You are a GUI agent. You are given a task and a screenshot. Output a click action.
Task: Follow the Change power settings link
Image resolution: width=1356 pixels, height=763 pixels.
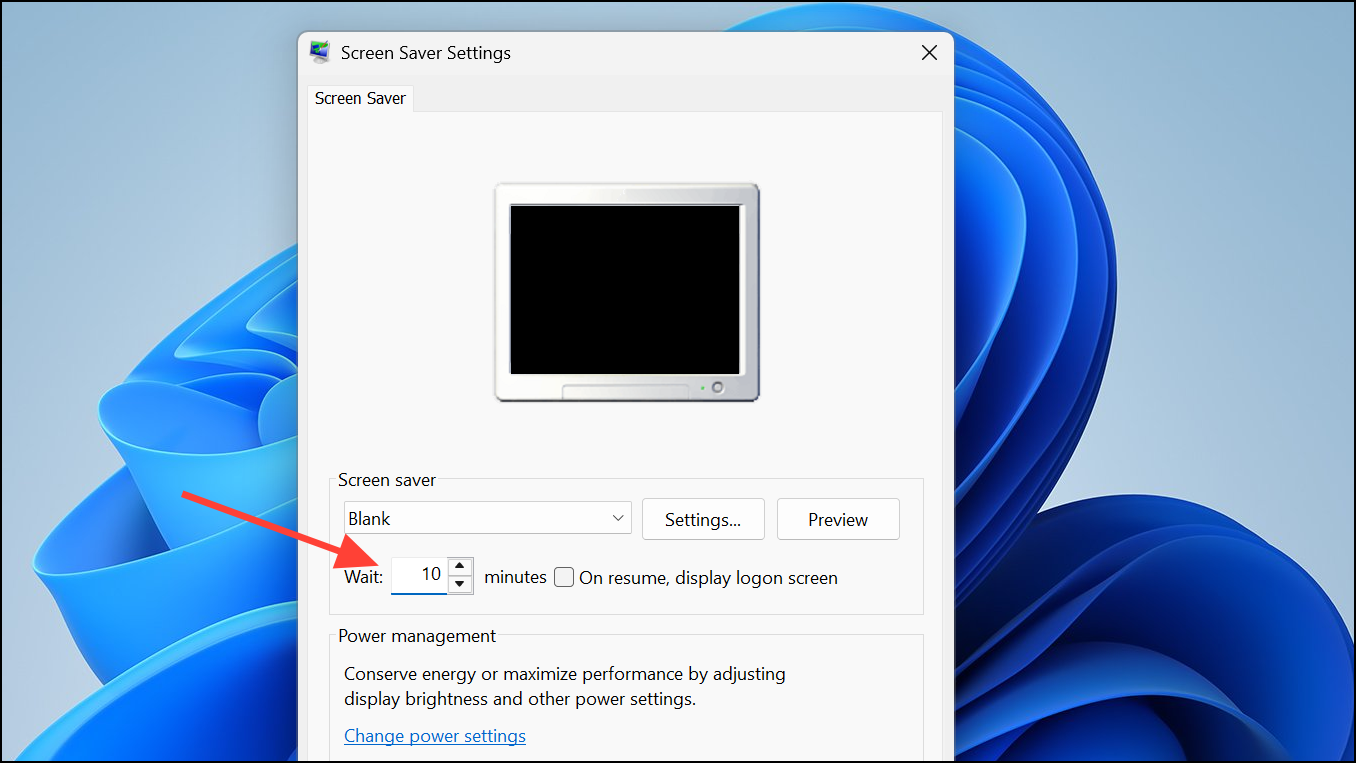435,736
